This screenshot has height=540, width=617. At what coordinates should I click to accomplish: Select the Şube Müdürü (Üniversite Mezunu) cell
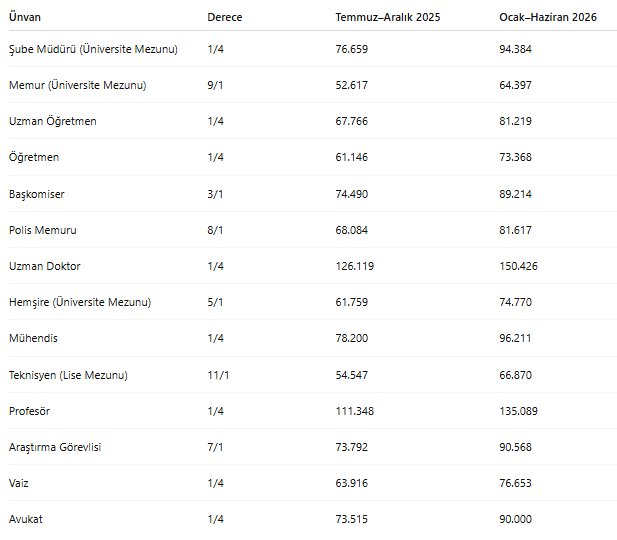(x=93, y=49)
